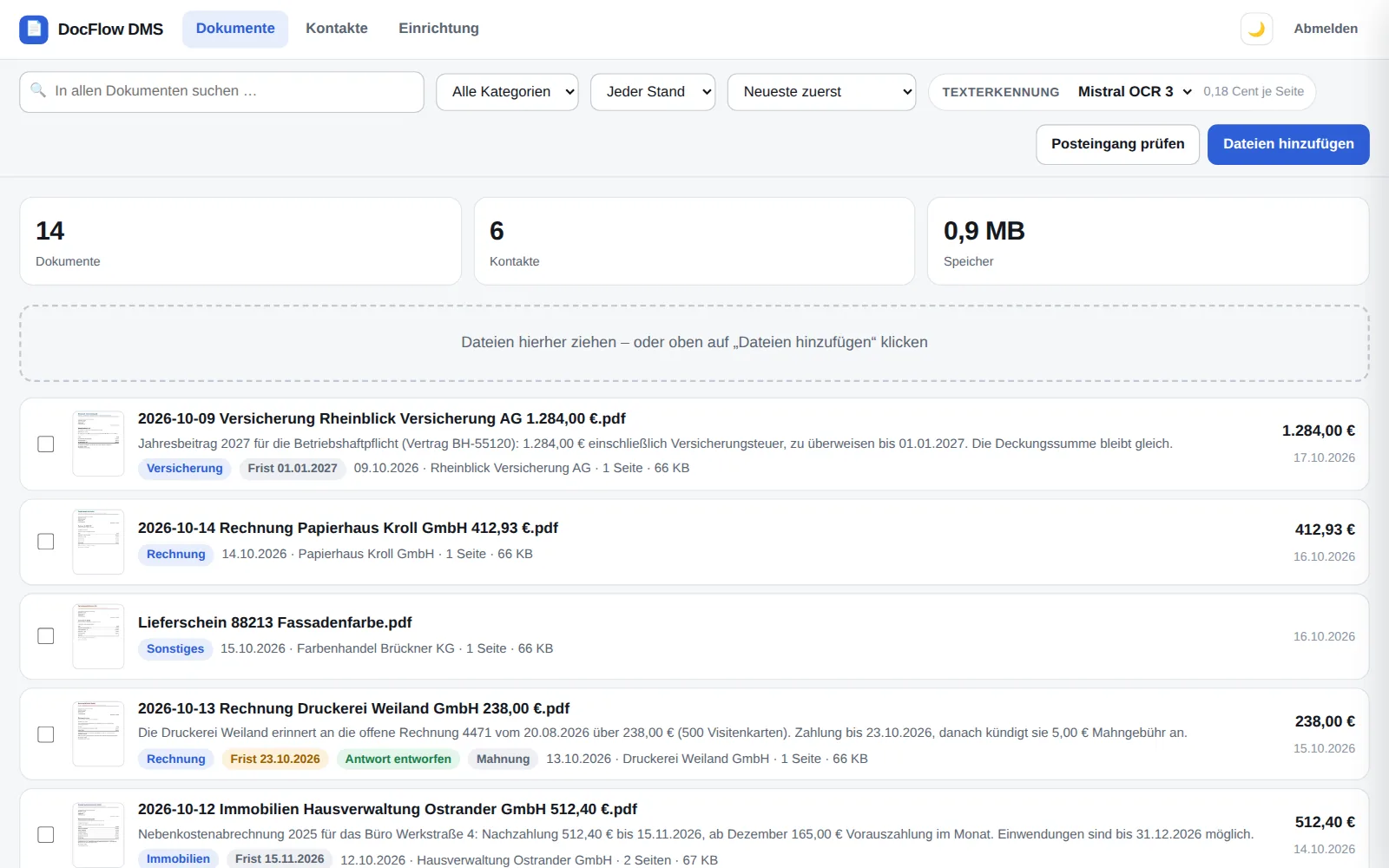Viewport: 1389px width, 868px height.
Task: Click the Posteingang prüfen button
Action: point(1117,144)
